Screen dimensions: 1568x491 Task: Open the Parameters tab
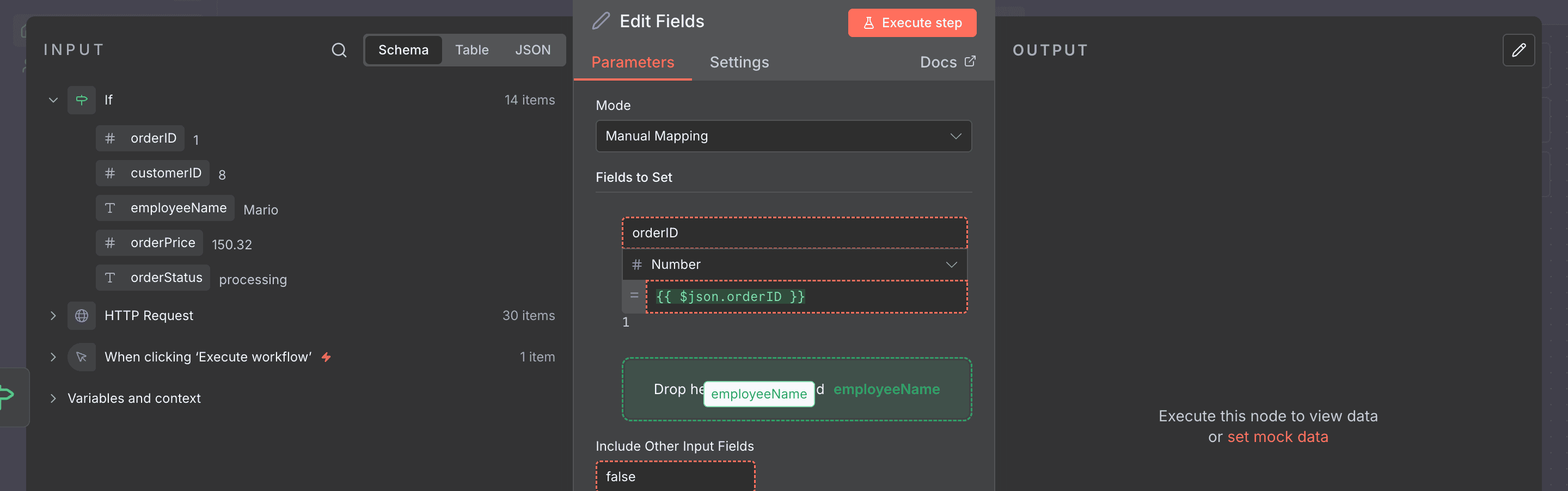pyautogui.click(x=633, y=62)
